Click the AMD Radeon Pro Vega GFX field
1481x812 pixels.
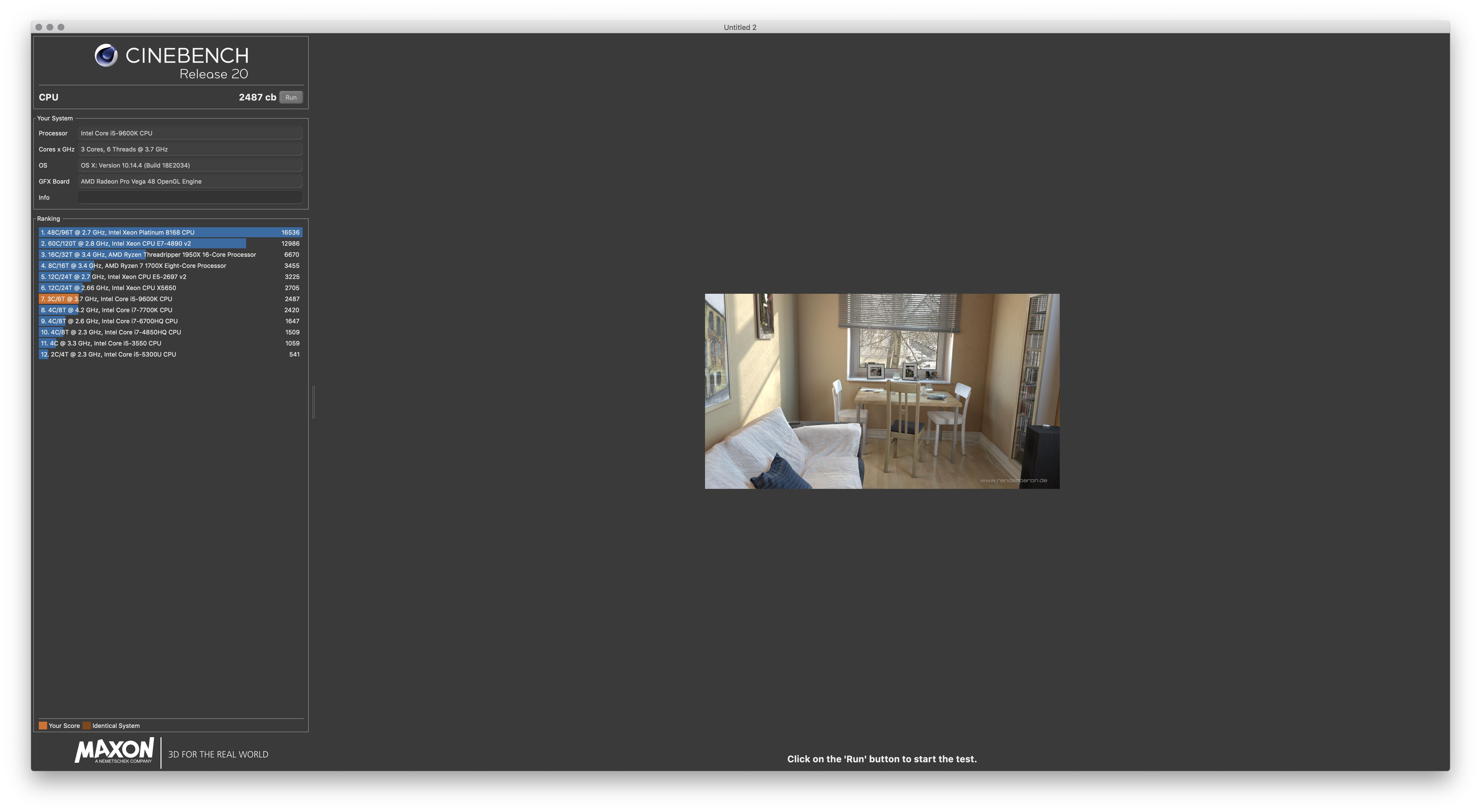click(x=190, y=181)
